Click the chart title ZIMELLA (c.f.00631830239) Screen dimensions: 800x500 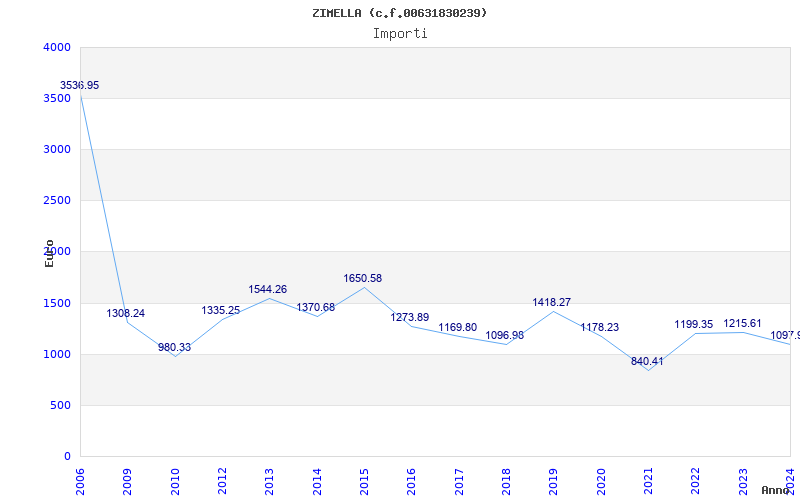coord(400,13)
